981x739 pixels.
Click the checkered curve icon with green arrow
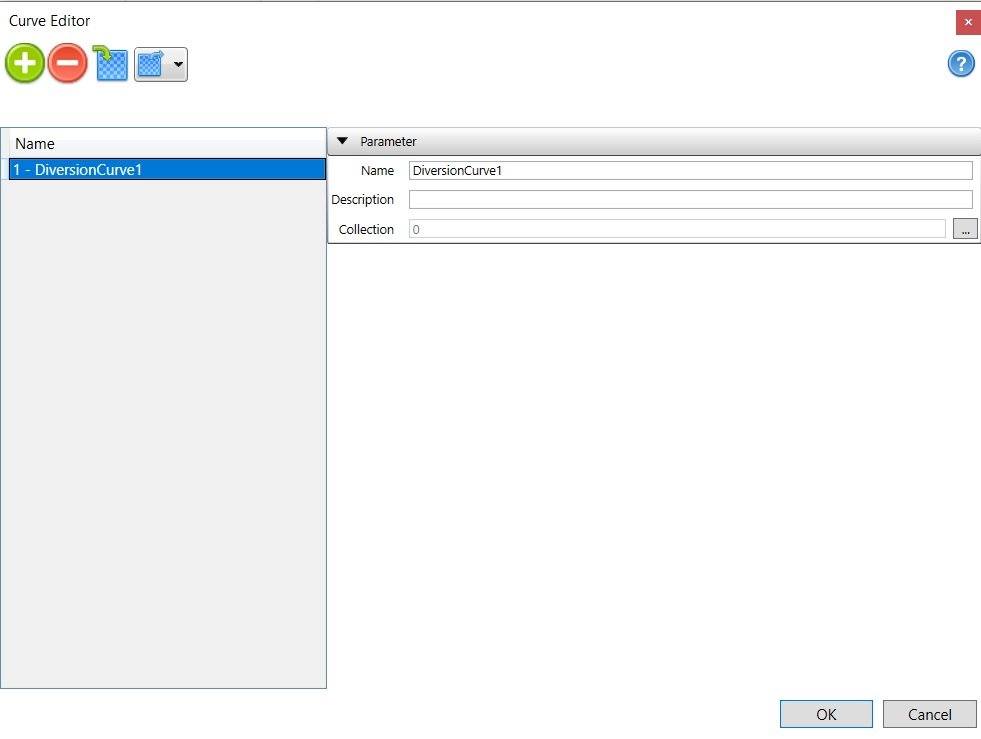click(110, 63)
